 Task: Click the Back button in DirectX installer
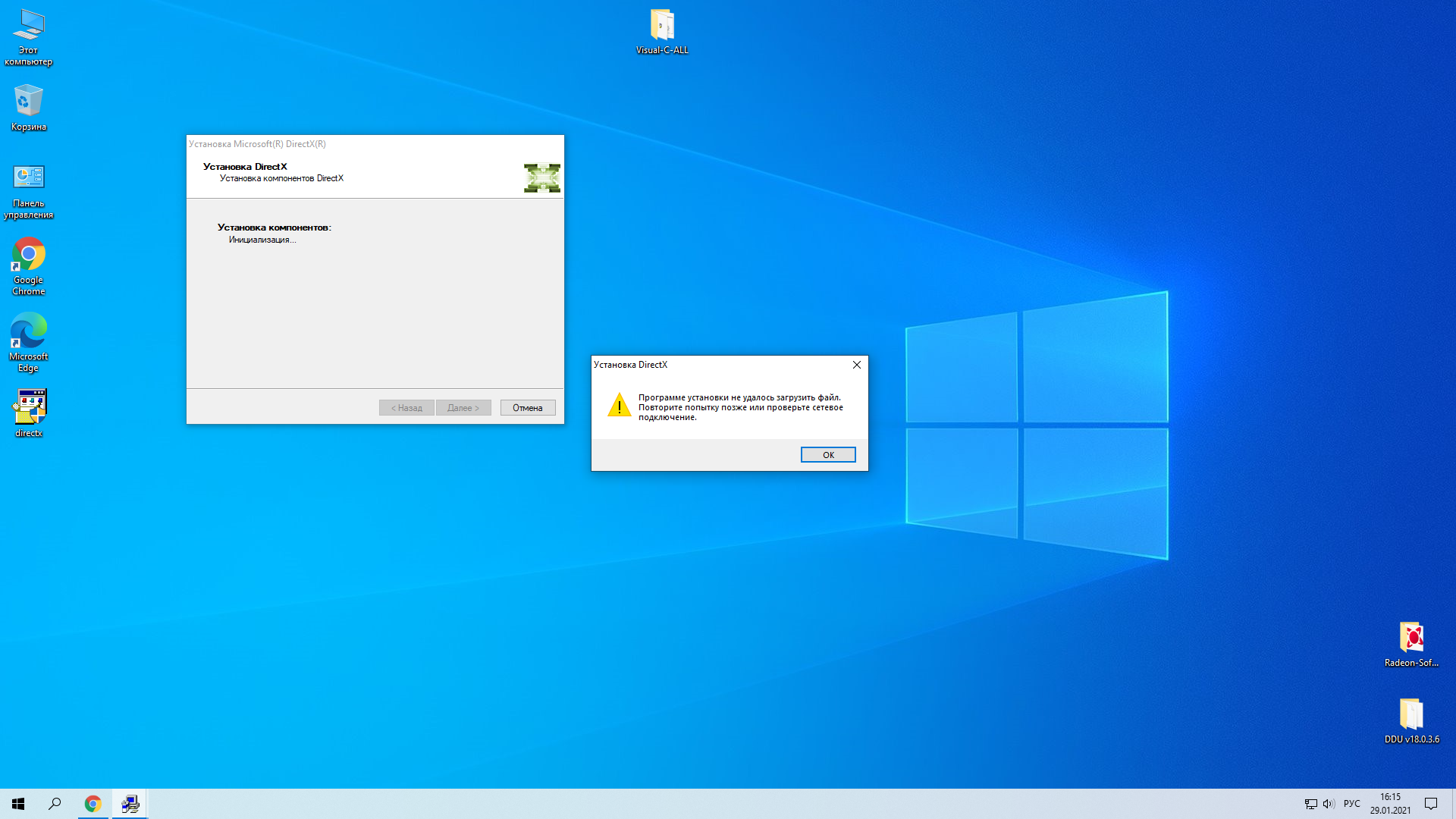point(406,407)
